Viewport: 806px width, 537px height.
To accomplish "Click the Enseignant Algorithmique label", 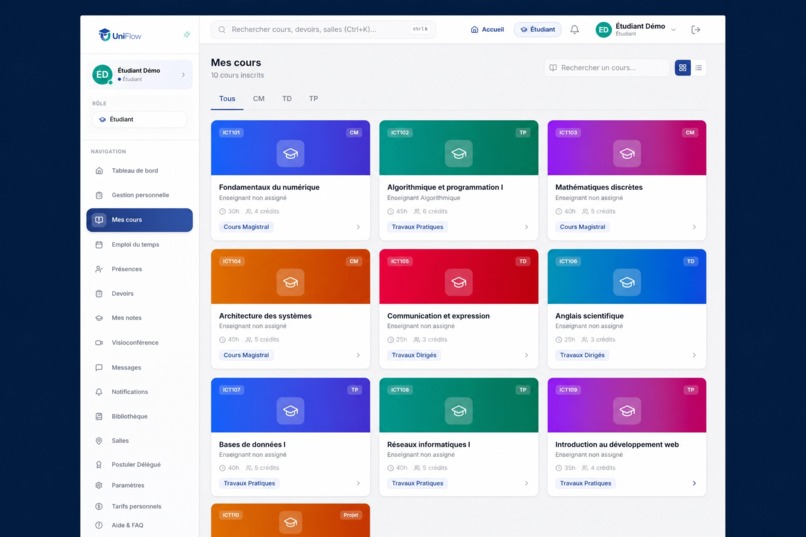I will 424,198.
